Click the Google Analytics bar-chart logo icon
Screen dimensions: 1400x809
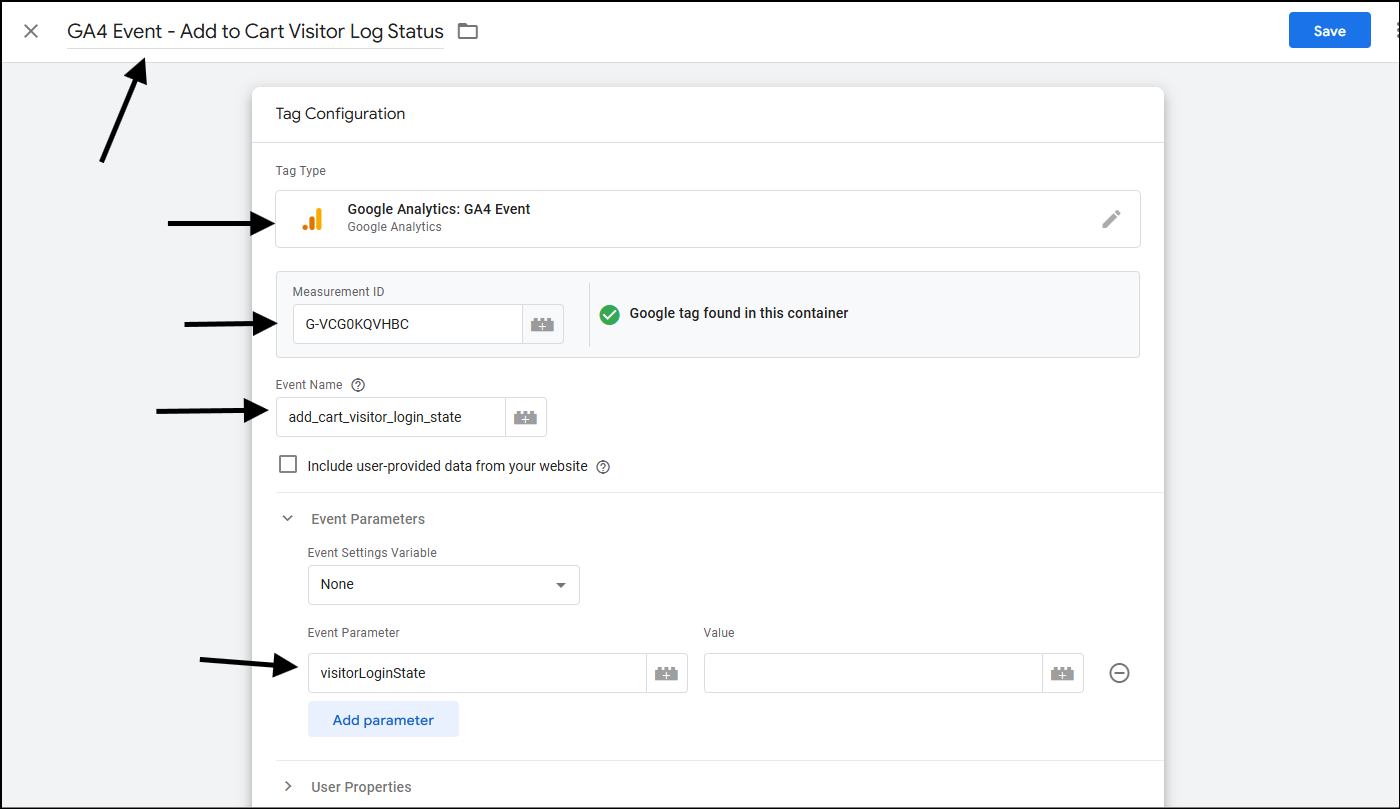click(313, 219)
